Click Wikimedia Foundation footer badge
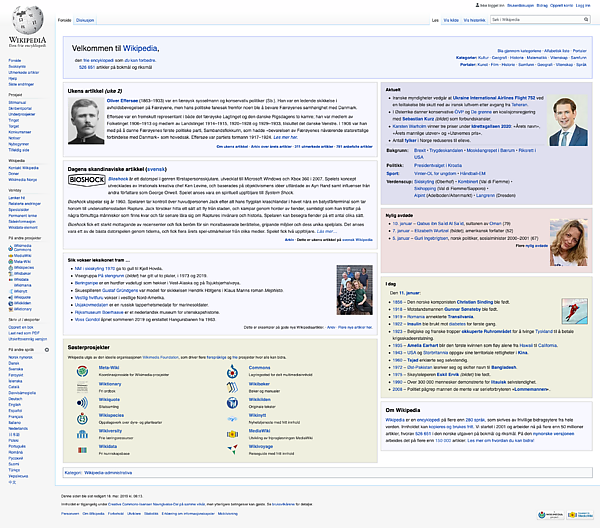 coord(551,515)
